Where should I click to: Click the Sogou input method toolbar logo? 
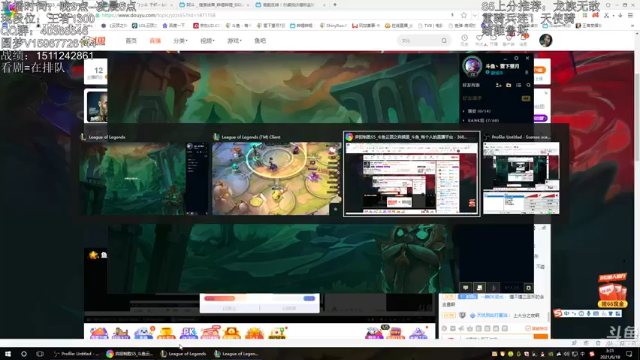pos(558,313)
